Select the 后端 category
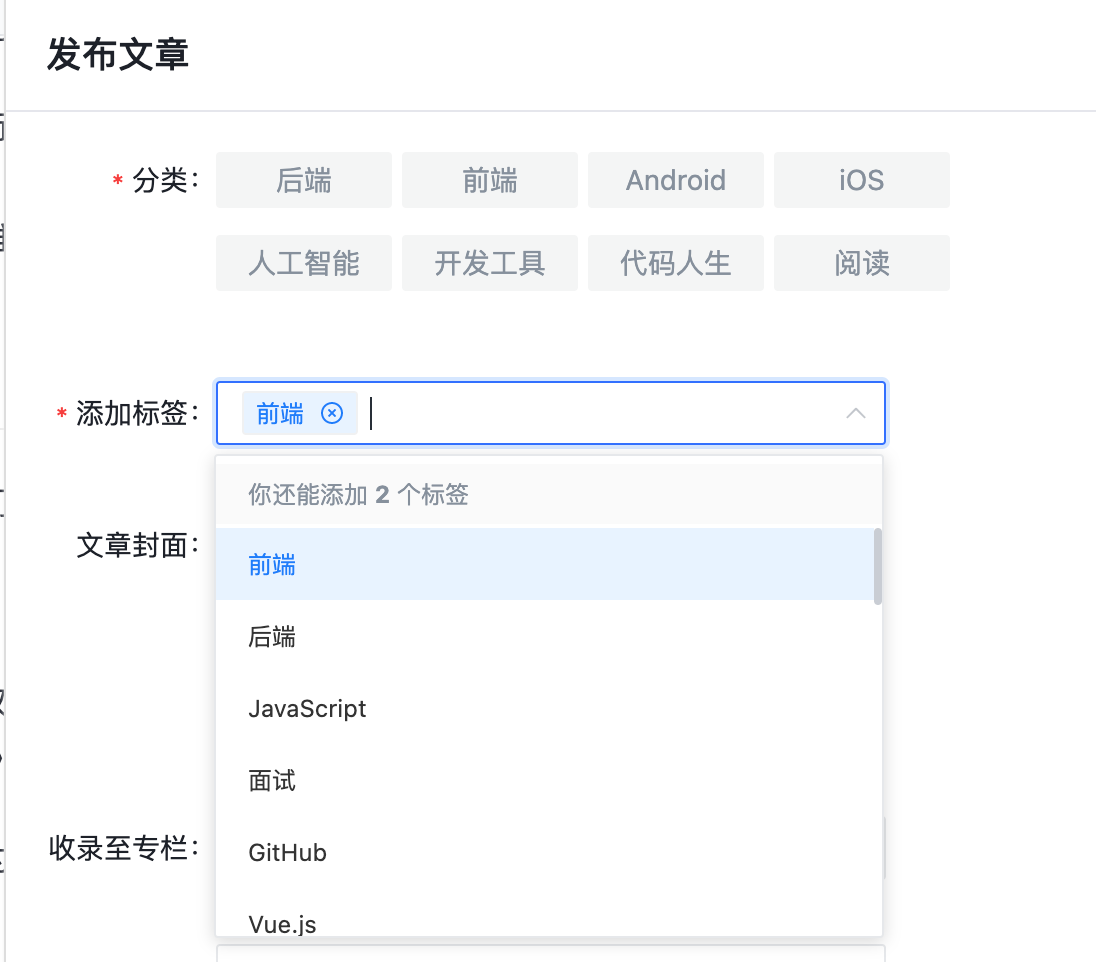 tap(304, 180)
